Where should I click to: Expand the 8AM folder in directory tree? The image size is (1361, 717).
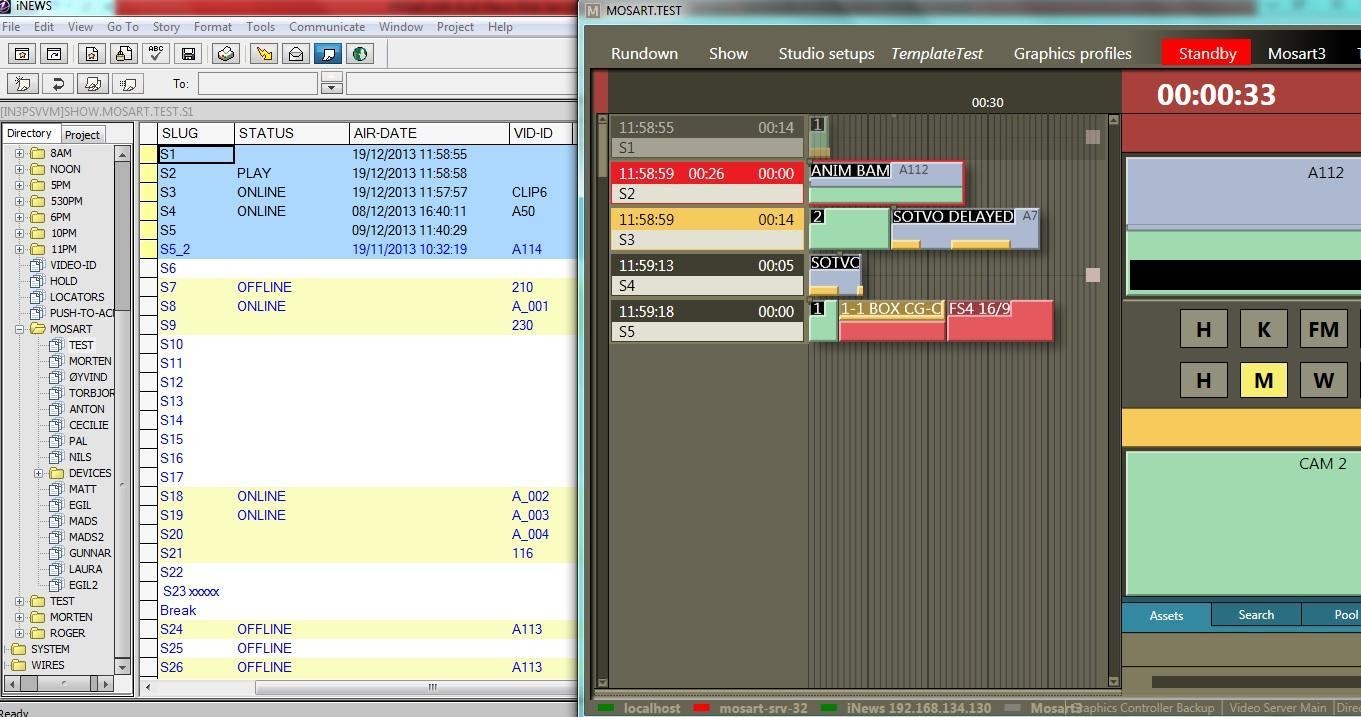click(x=19, y=153)
